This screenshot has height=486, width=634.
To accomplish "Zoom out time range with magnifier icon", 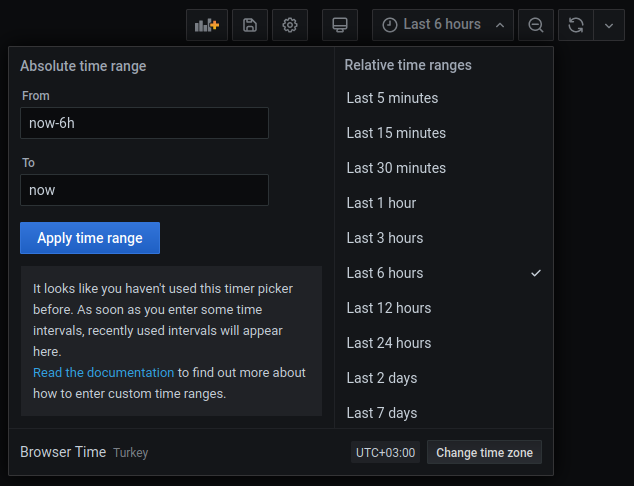I will tap(536, 25).
